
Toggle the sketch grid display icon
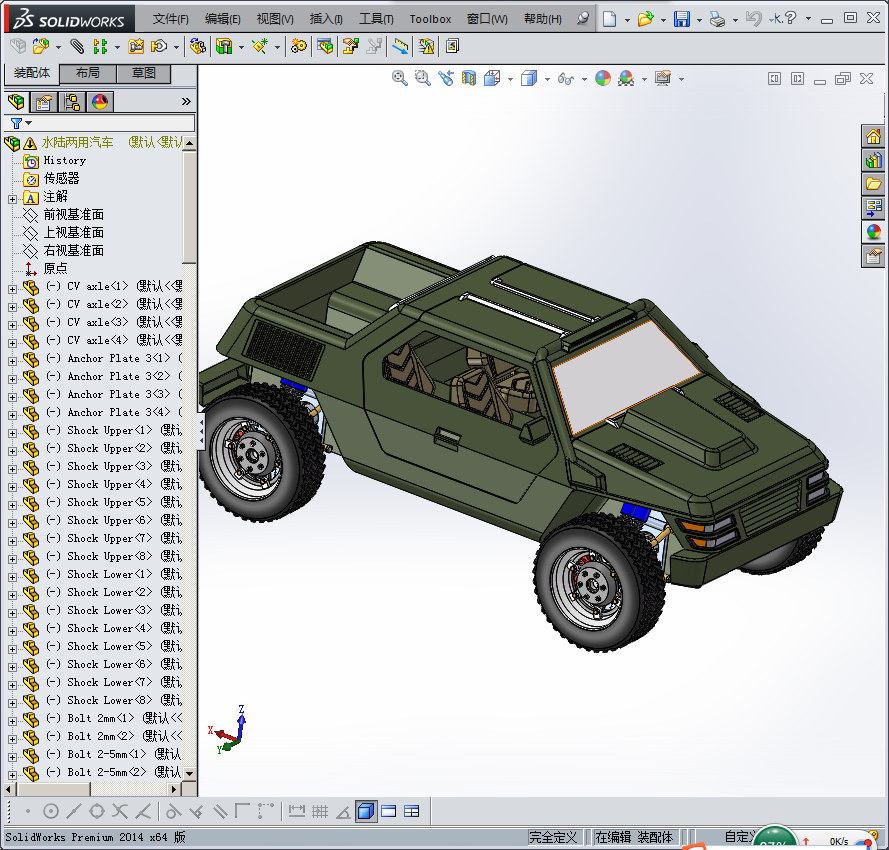pyautogui.click(x=320, y=811)
